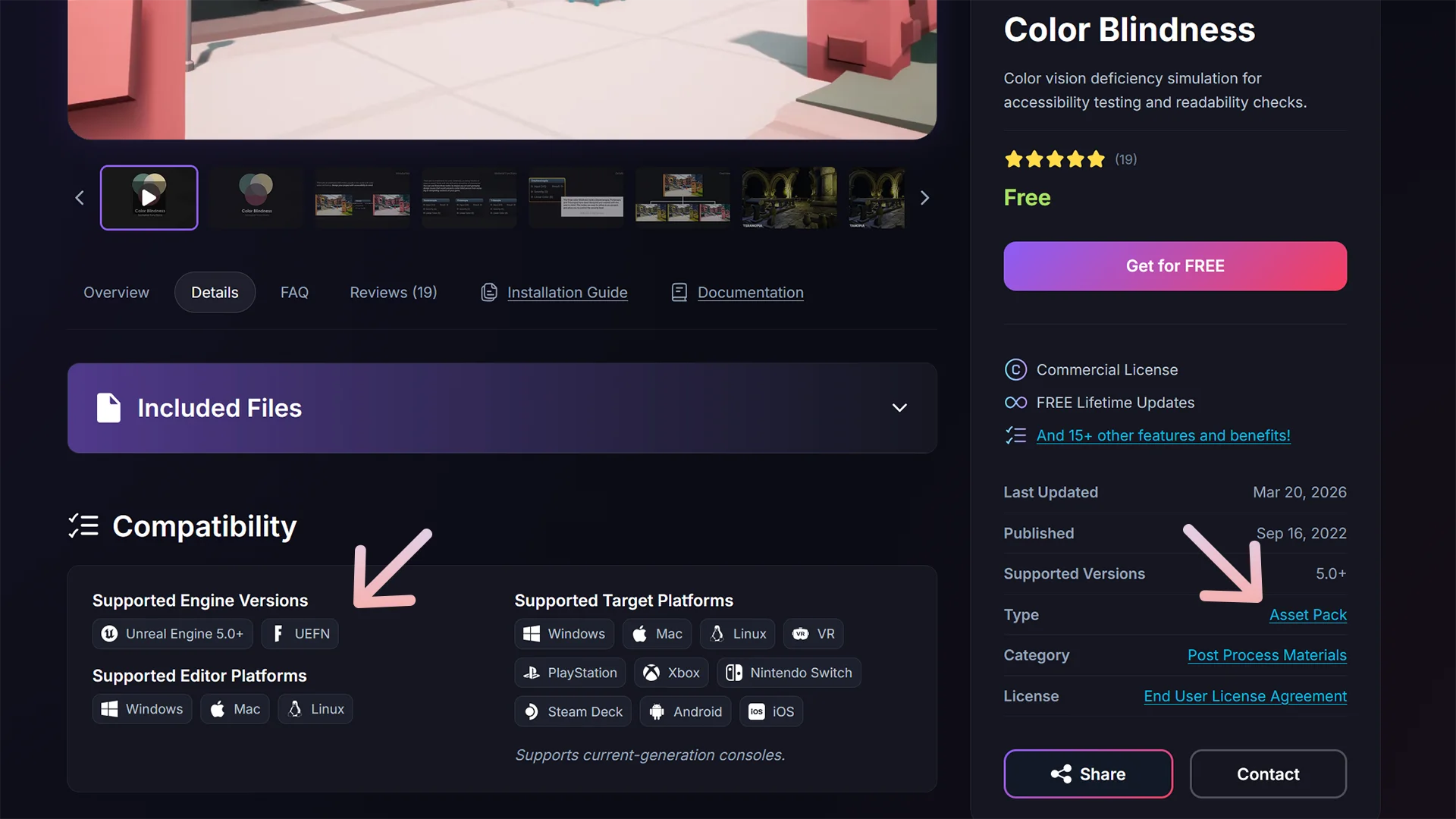Click the PlayStation logo icon
This screenshot has width=1456, height=819.
click(532, 673)
